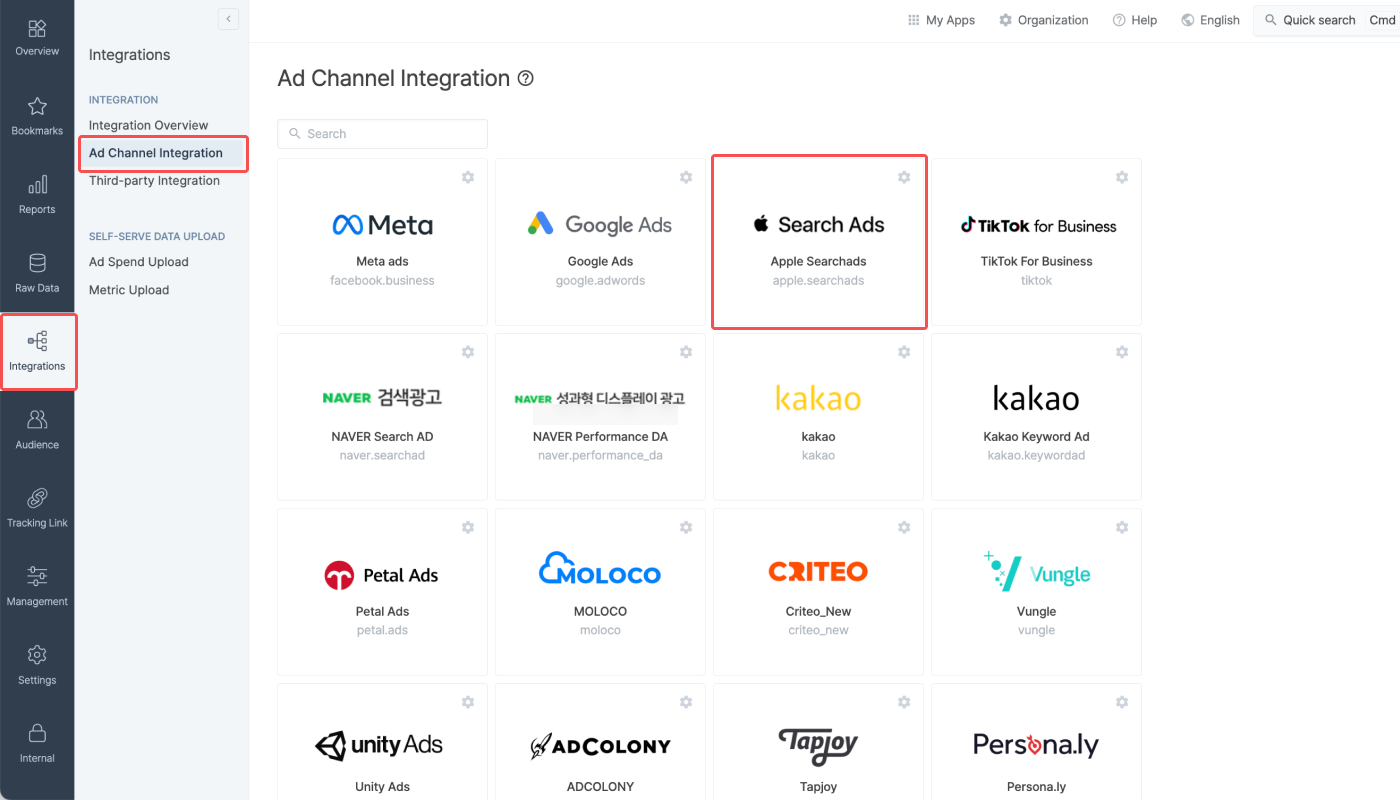Open gear settings on Unity Ads card

468,702
